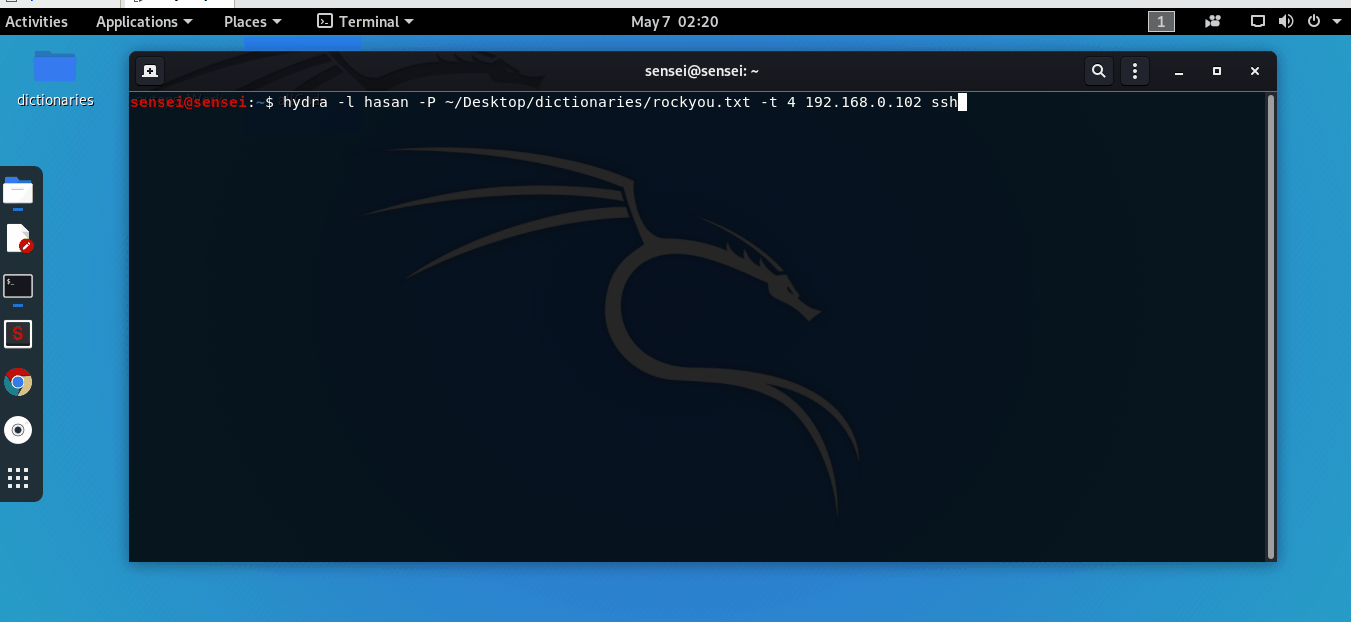Click the ssh word ending the command
Image resolution: width=1351 pixels, height=622 pixels.
tap(943, 102)
